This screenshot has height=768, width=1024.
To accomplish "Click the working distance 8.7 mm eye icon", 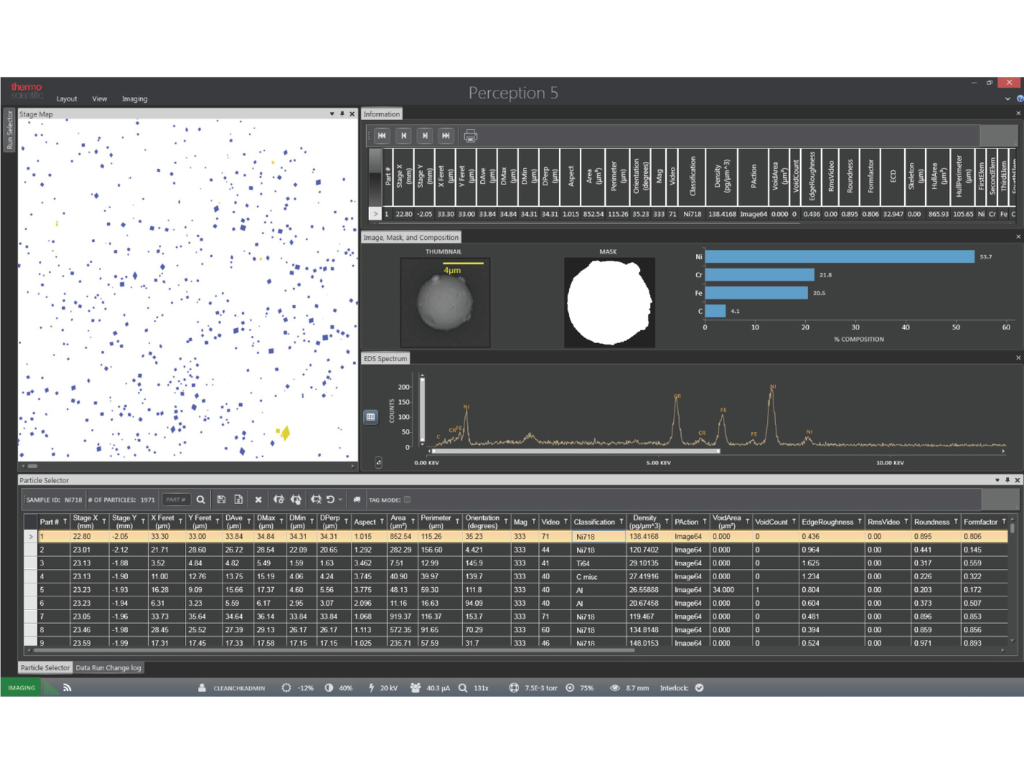I will [615, 688].
